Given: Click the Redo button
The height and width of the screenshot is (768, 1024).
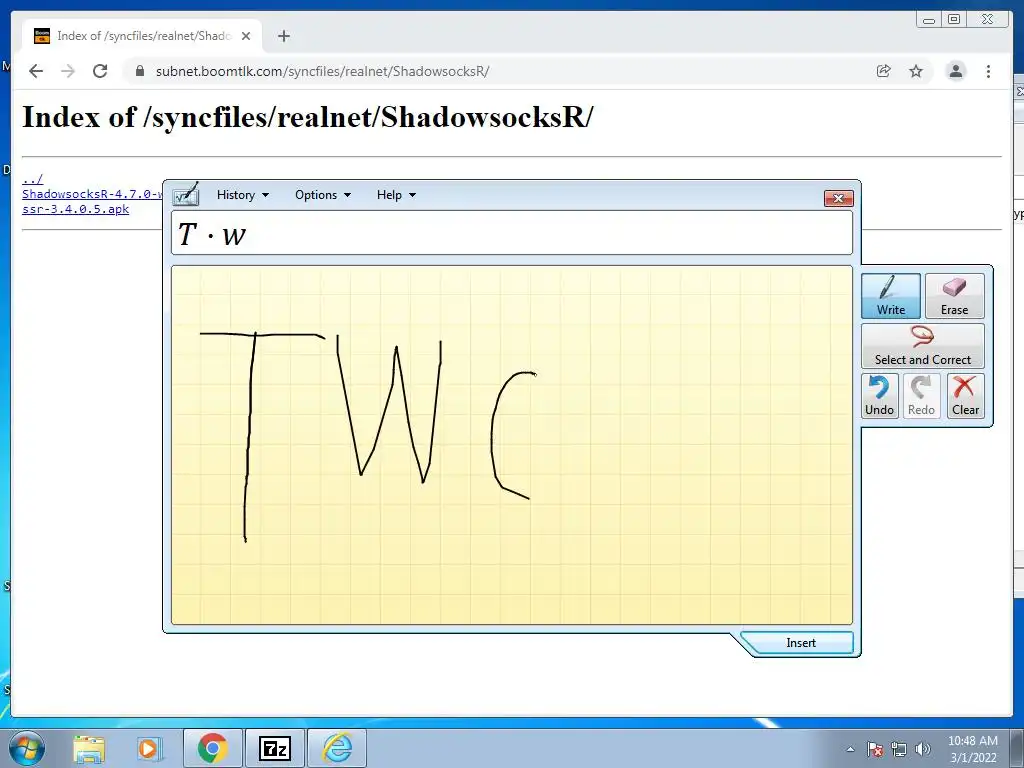Looking at the screenshot, I should pos(921,396).
